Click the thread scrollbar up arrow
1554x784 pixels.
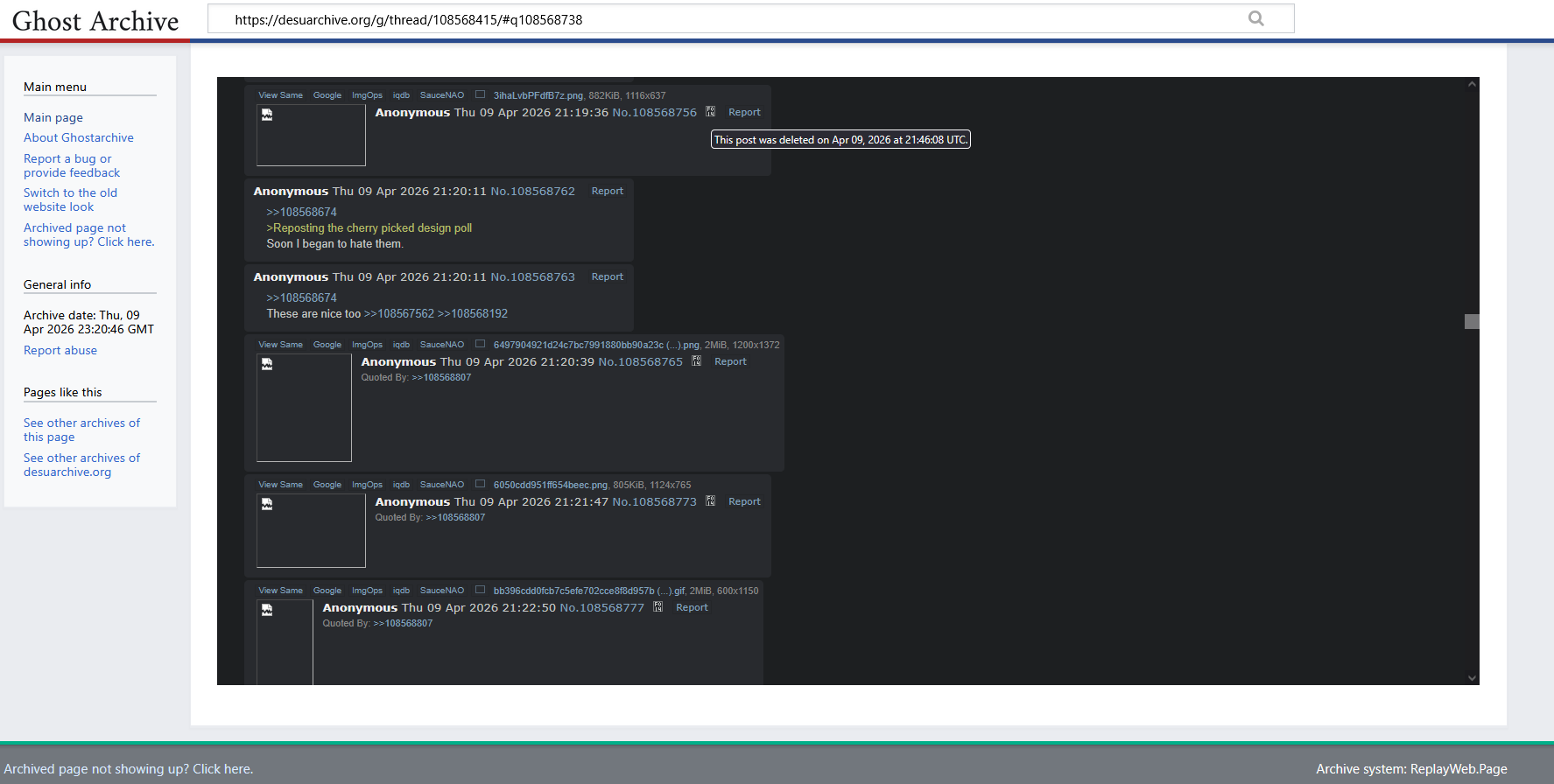pos(1472,84)
